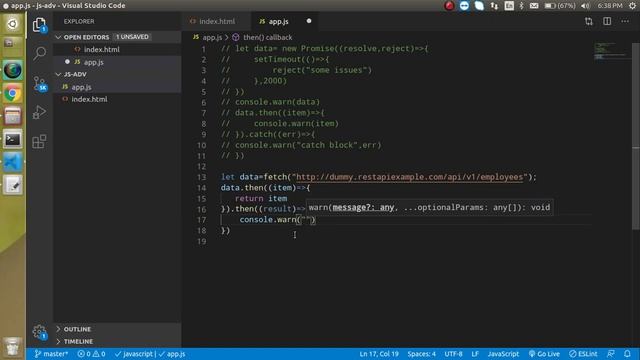
Task: Click the 1 UNSAVED badge
Action: tap(132, 37)
